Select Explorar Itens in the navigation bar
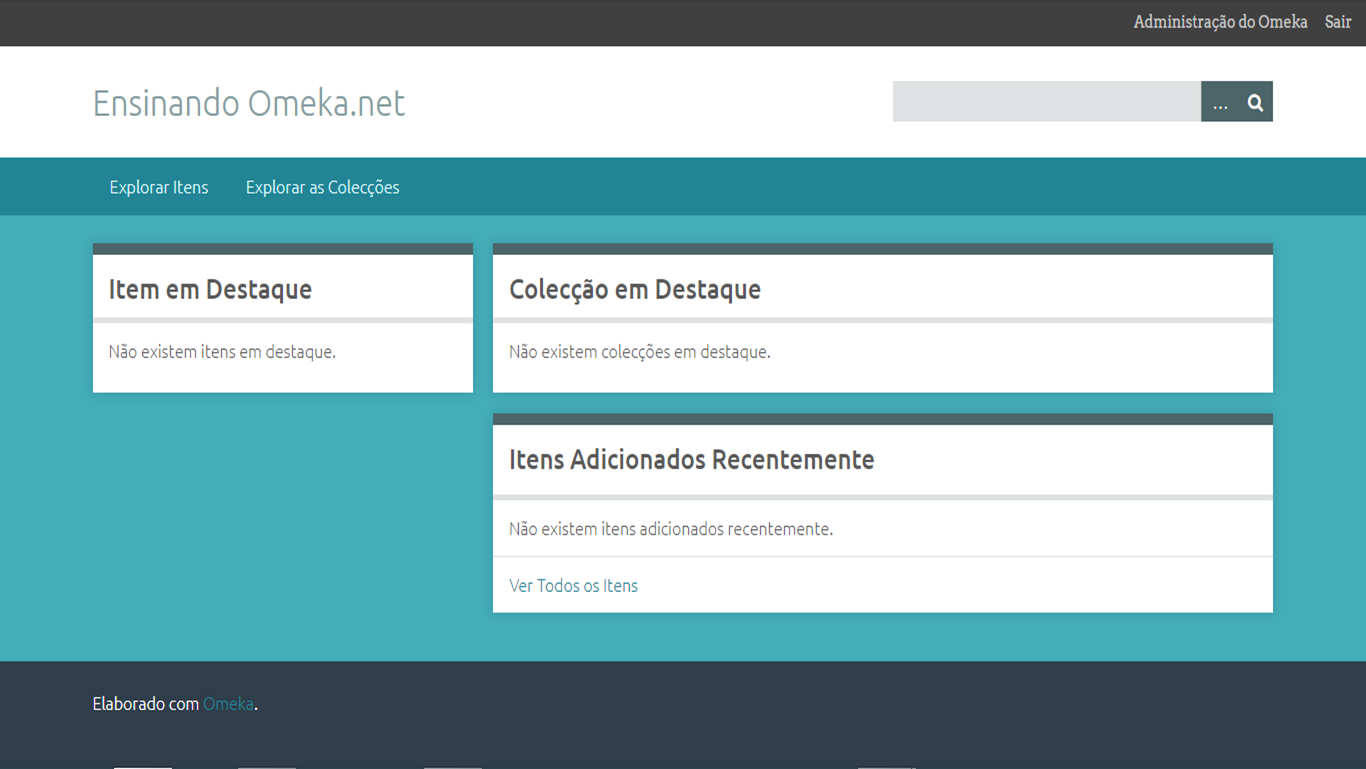1366x769 pixels. pyautogui.click(x=159, y=187)
